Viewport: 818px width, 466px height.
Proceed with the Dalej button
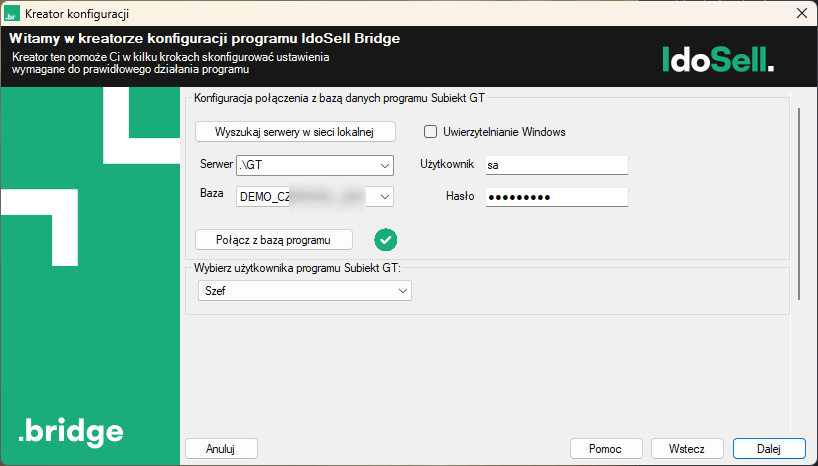tap(769, 449)
